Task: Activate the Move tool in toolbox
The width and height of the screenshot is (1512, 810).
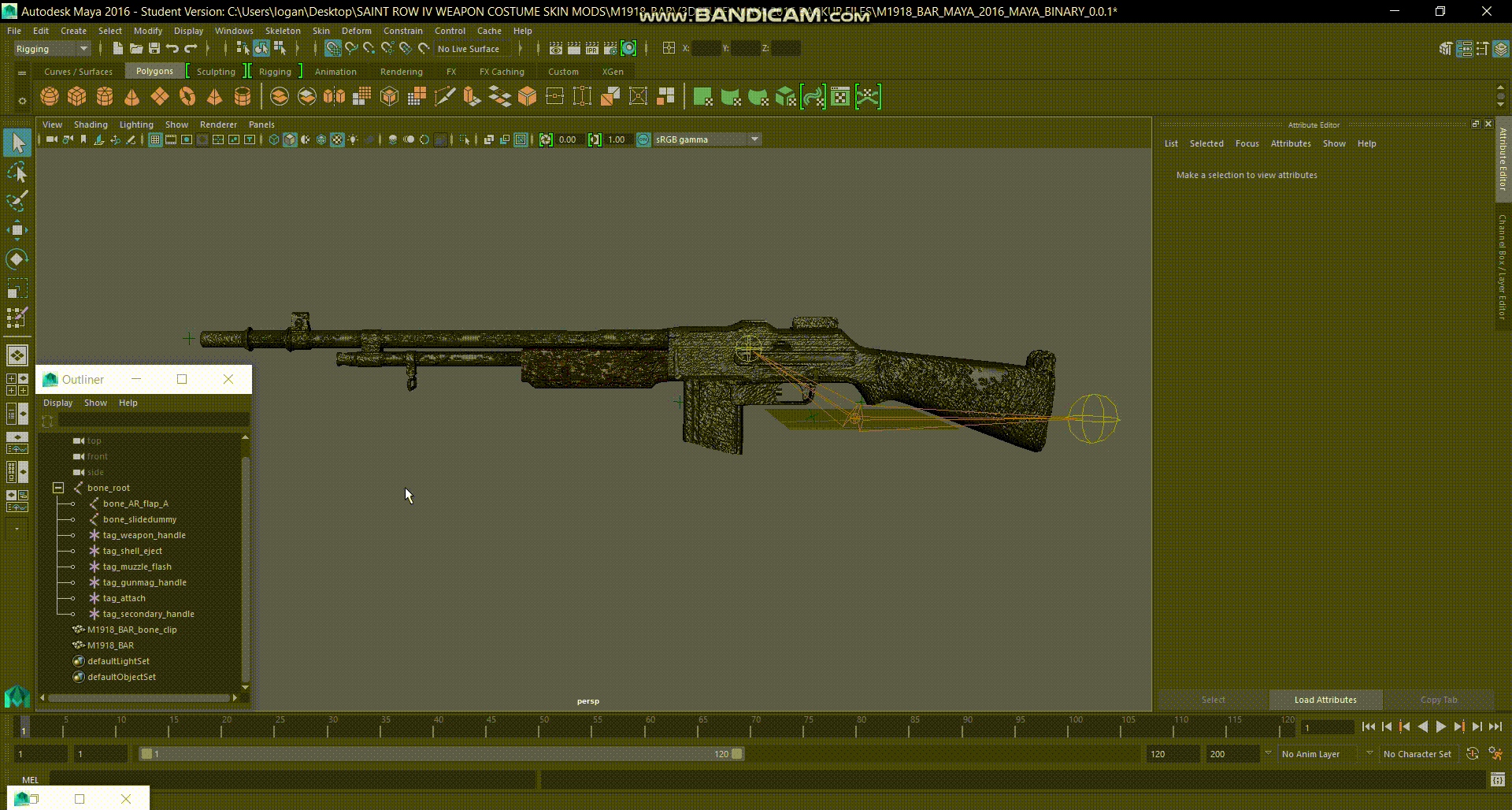Action: [17, 230]
